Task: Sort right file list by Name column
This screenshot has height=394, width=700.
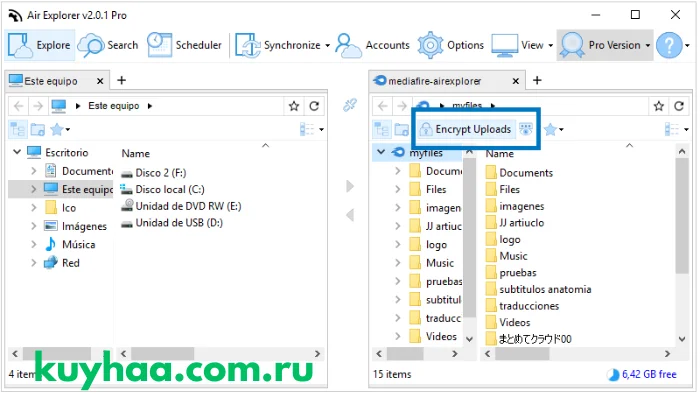Action: click(500, 153)
